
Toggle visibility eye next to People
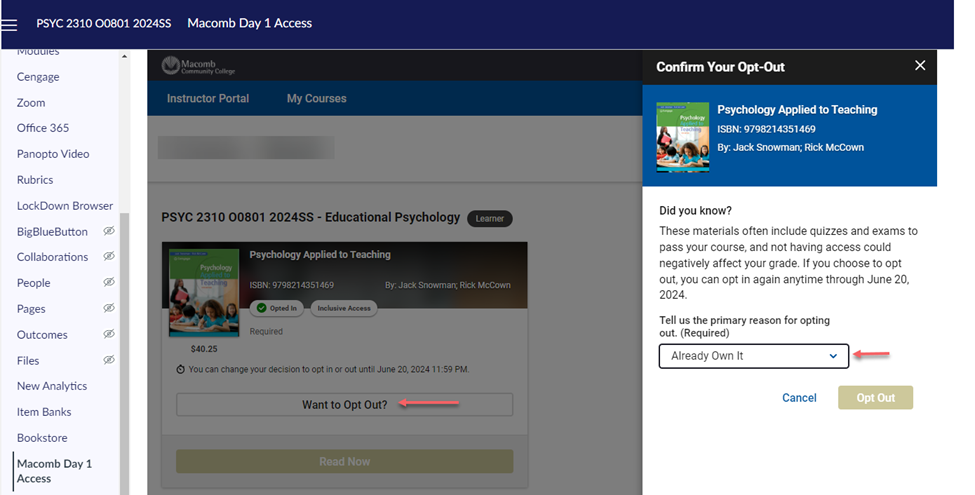pyautogui.click(x=109, y=282)
